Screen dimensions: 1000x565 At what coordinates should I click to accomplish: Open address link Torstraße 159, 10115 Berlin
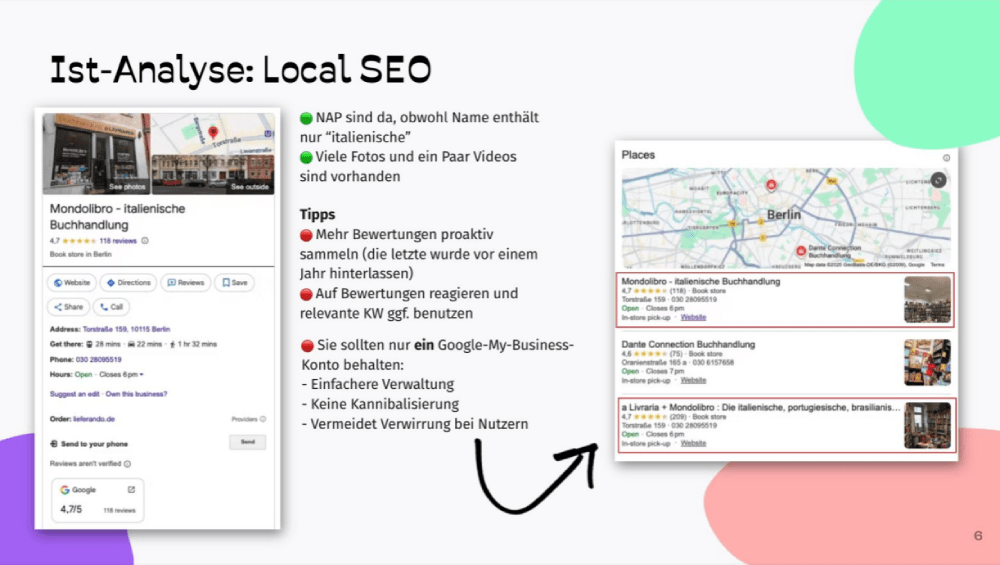(126, 329)
